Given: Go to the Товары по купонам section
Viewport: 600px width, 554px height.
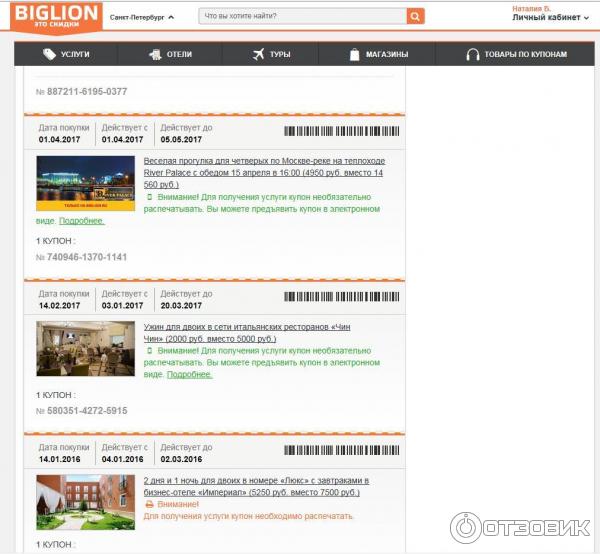Looking at the screenshot, I should pos(525,54).
